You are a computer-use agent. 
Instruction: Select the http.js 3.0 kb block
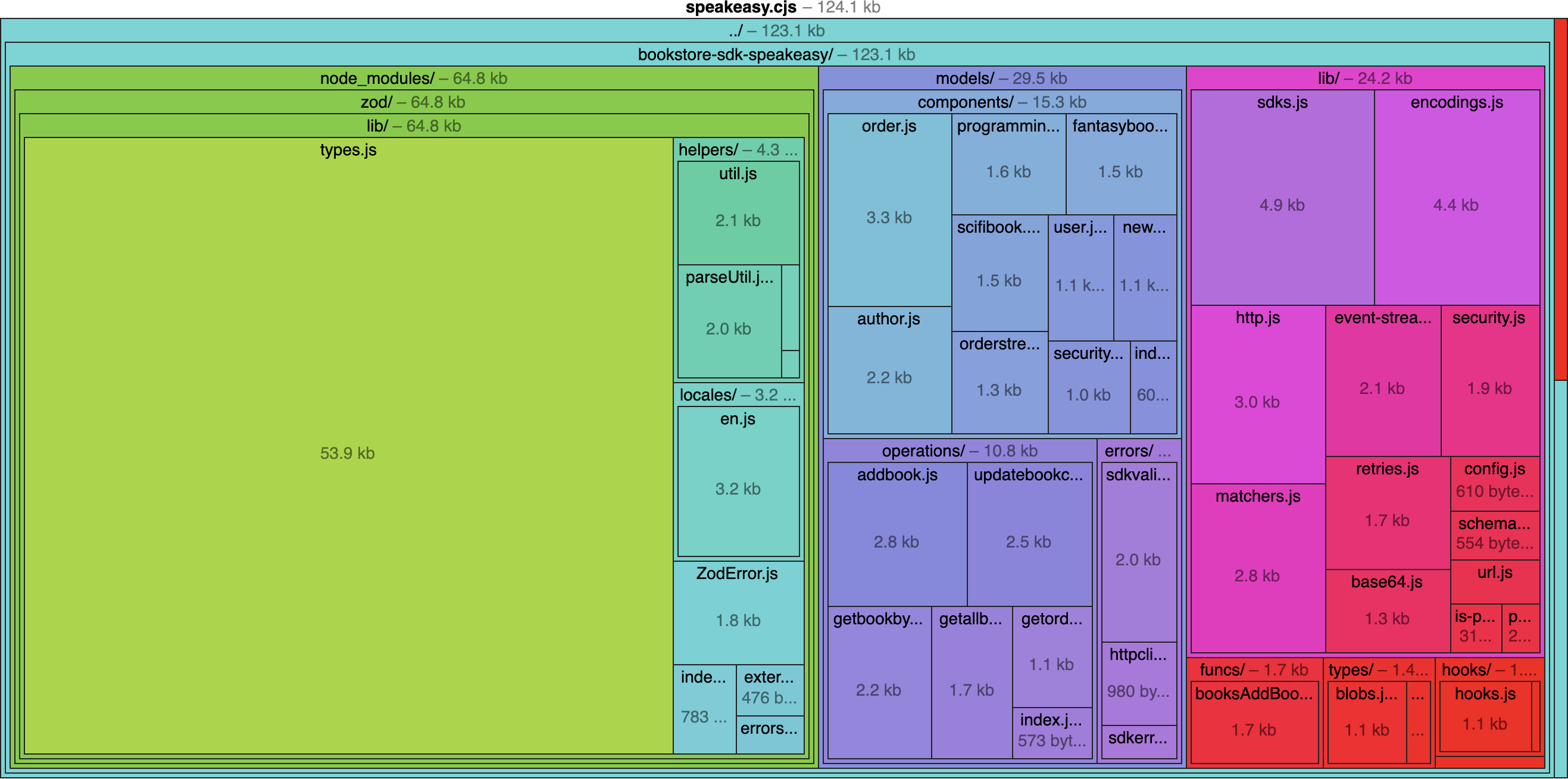(x=1257, y=395)
